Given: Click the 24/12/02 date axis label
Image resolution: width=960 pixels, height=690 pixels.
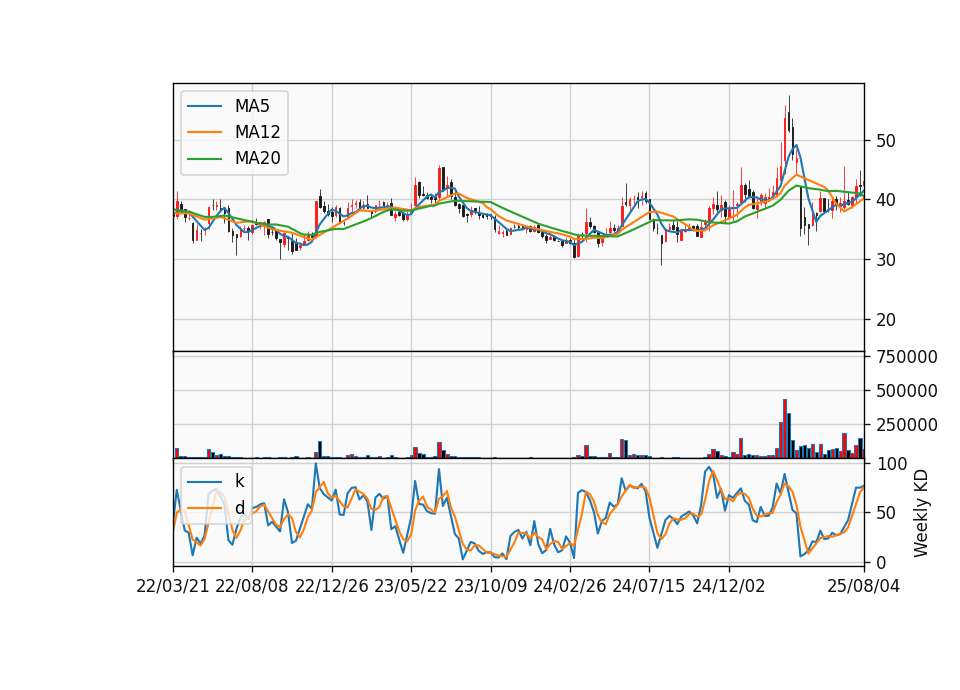Looking at the screenshot, I should coord(729,586).
